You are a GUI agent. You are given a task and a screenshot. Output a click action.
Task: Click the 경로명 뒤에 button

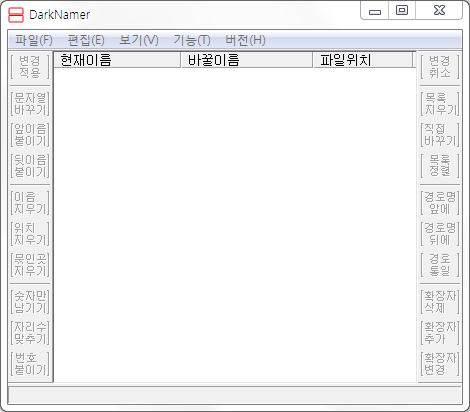pyautogui.click(x=440, y=234)
